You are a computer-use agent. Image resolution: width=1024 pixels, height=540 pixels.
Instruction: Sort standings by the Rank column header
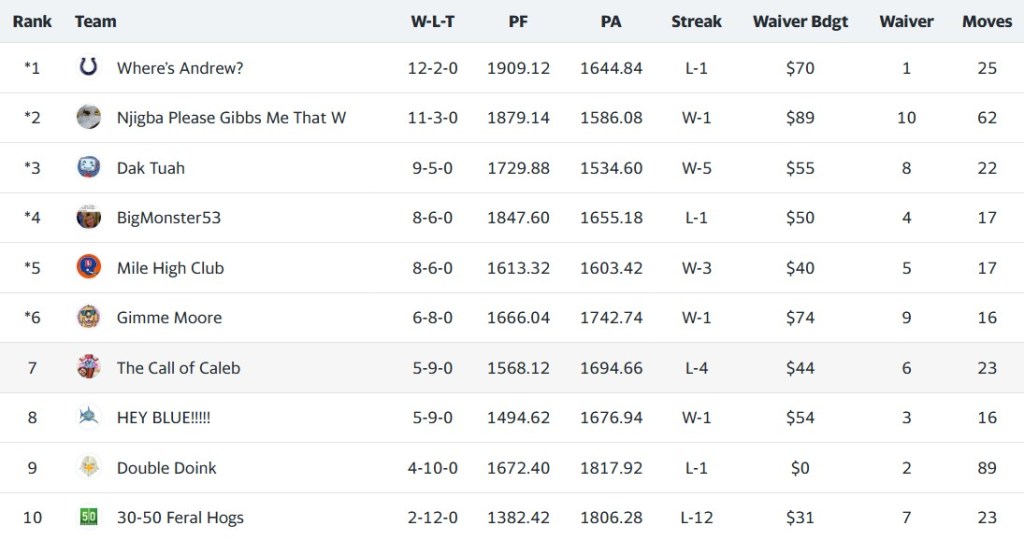(x=32, y=21)
